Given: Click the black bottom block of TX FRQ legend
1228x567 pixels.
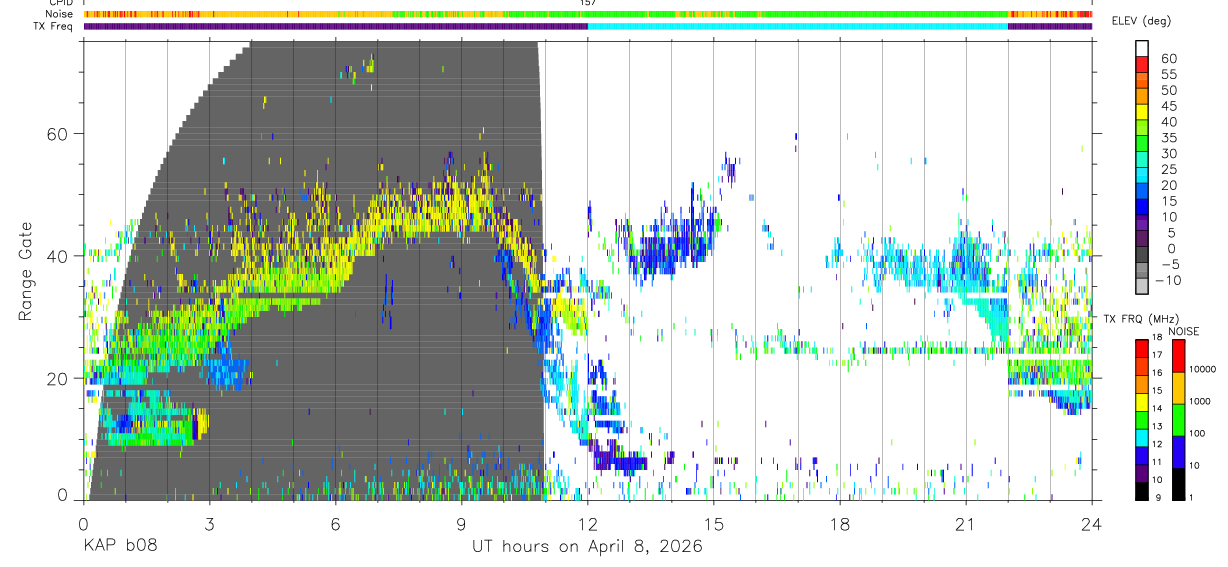Looking at the screenshot, I should [1142, 492].
